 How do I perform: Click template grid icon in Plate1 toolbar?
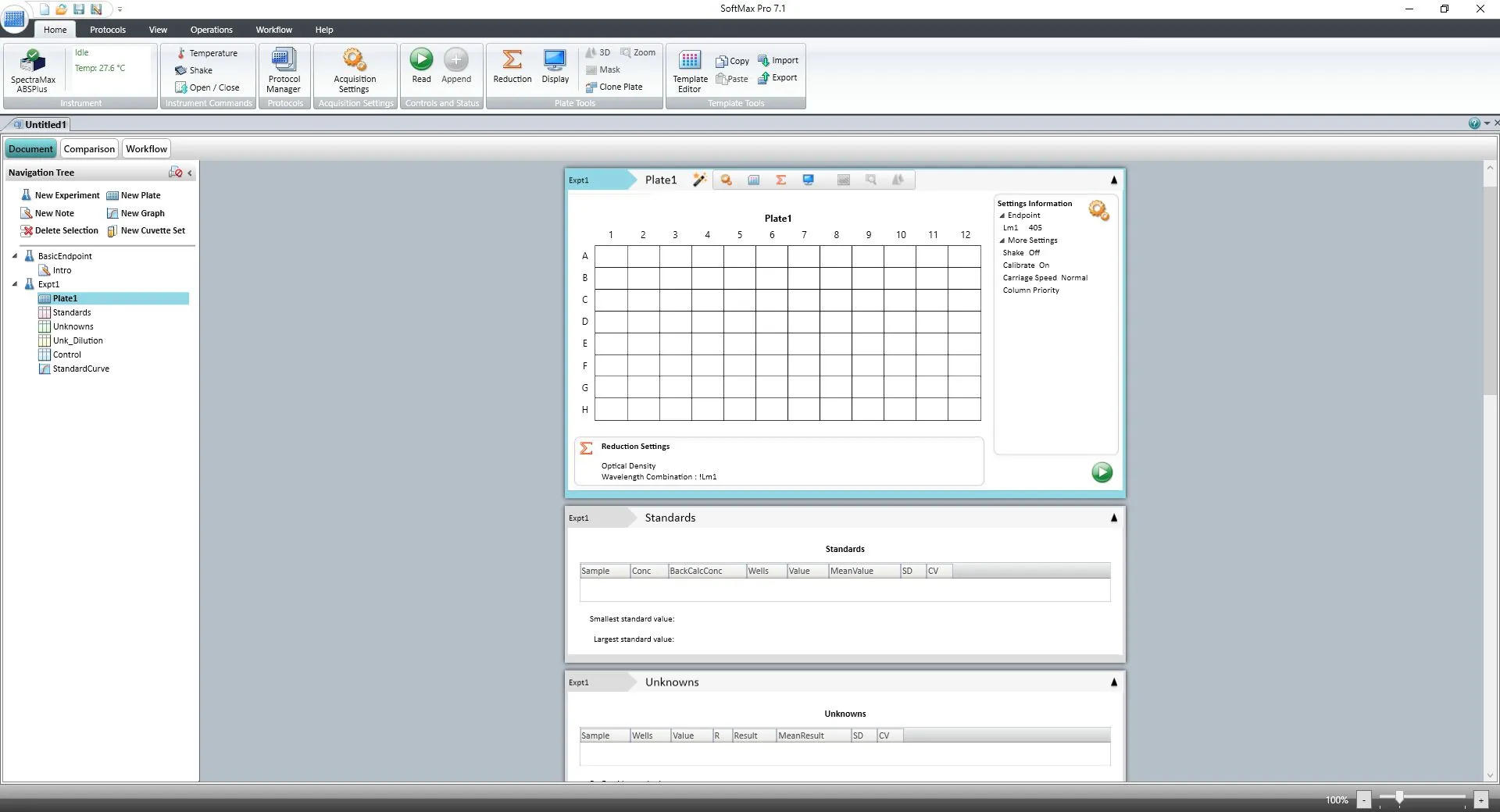pos(754,180)
